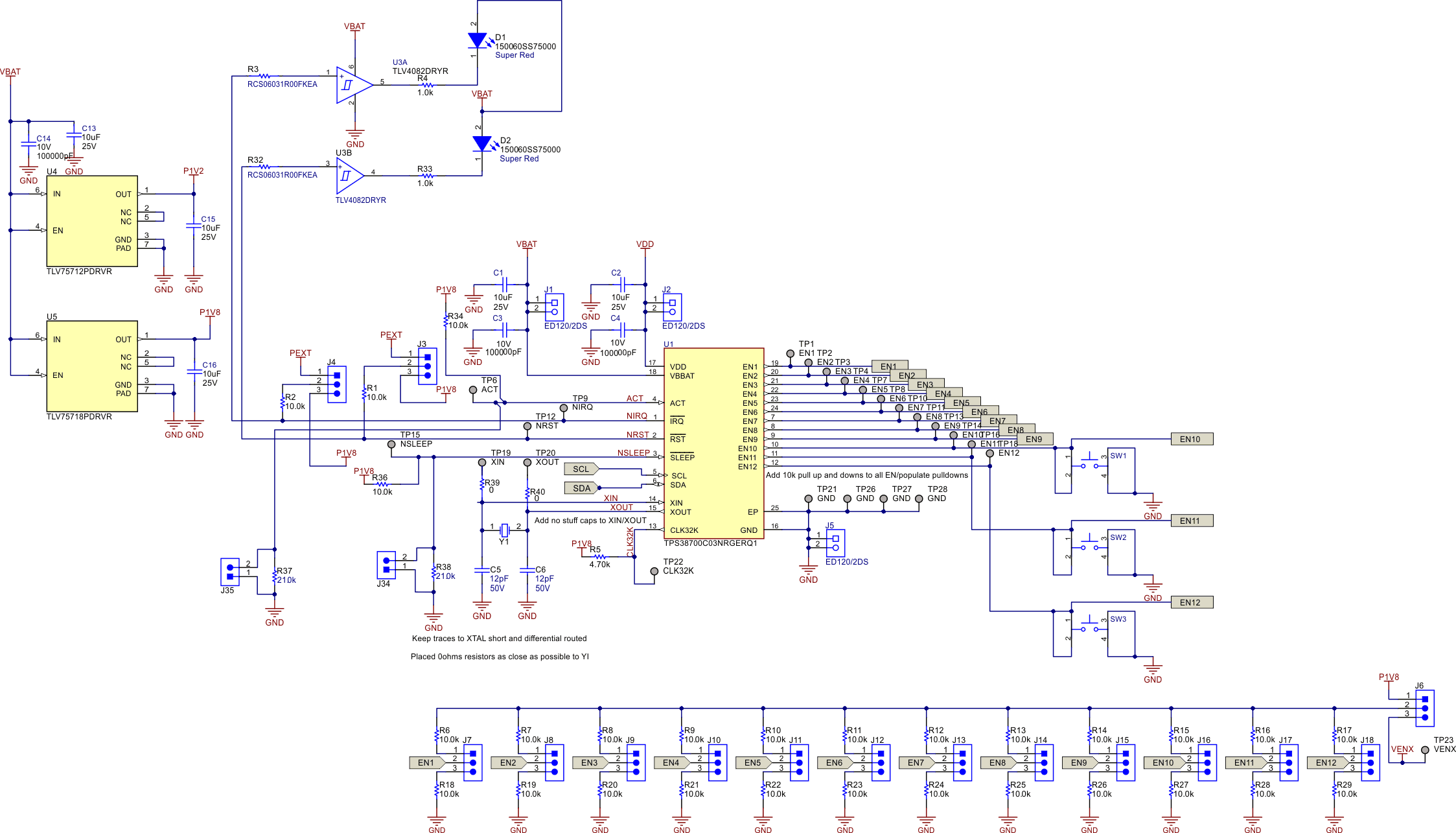Click the Super Red LED D1
This screenshot has height=833, width=1456.
[x=478, y=40]
